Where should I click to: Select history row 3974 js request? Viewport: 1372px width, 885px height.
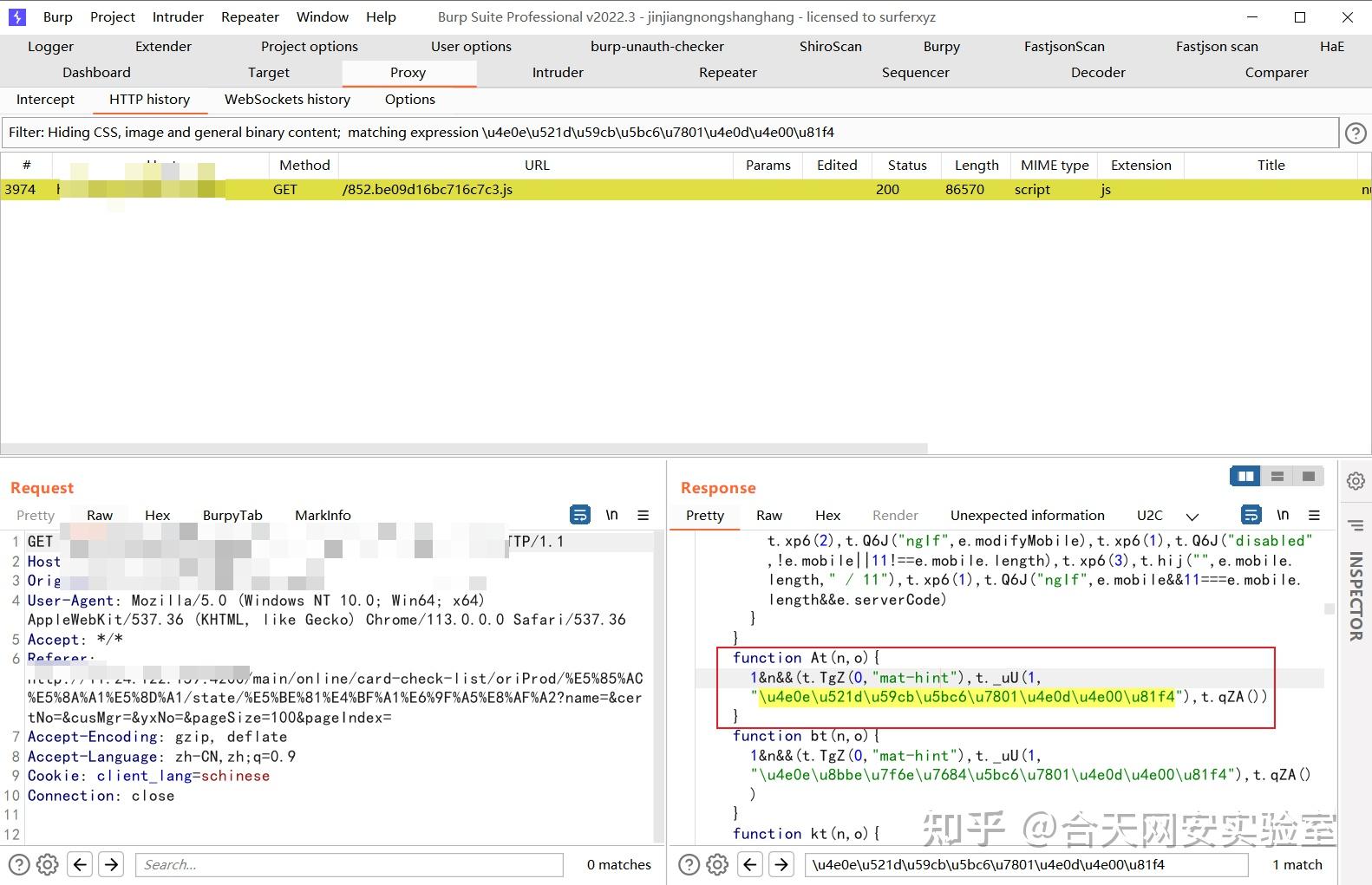685,189
